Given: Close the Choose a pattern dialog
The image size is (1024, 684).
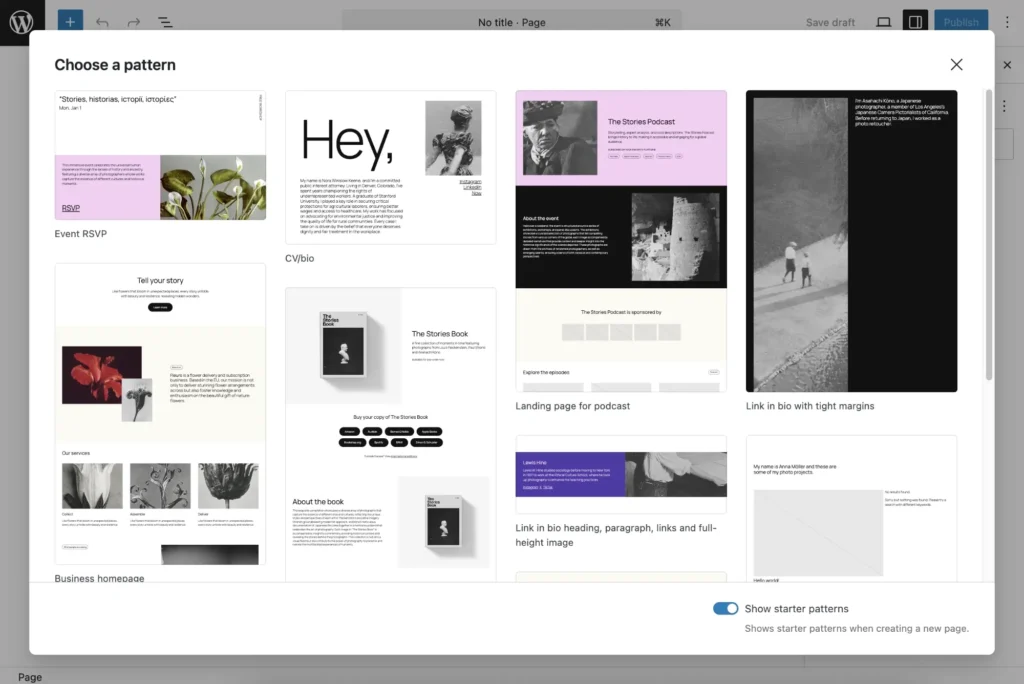Looking at the screenshot, I should [956, 65].
